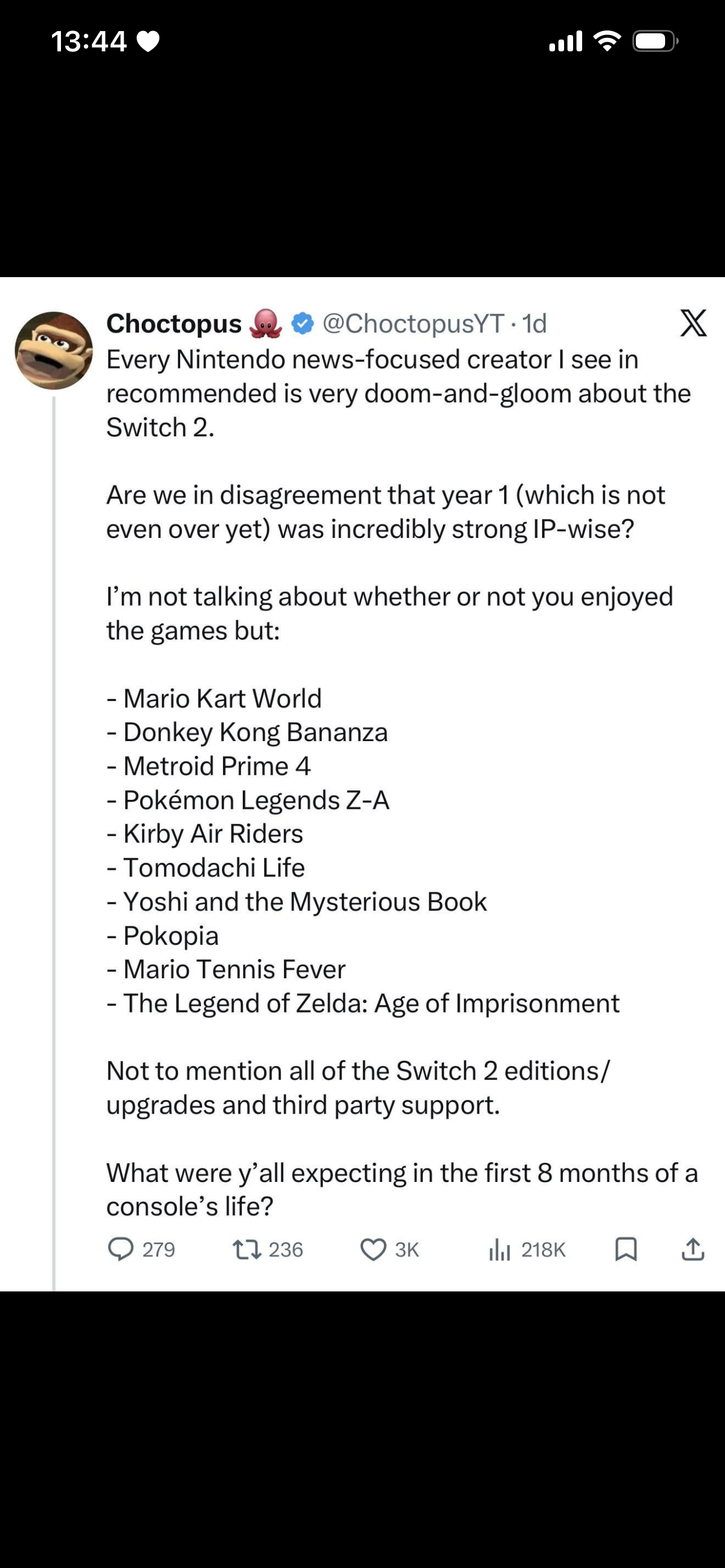Image resolution: width=725 pixels, height=1568 pixels.
Task: Tap the cellular signal bars icon
Action: [566, 41]
